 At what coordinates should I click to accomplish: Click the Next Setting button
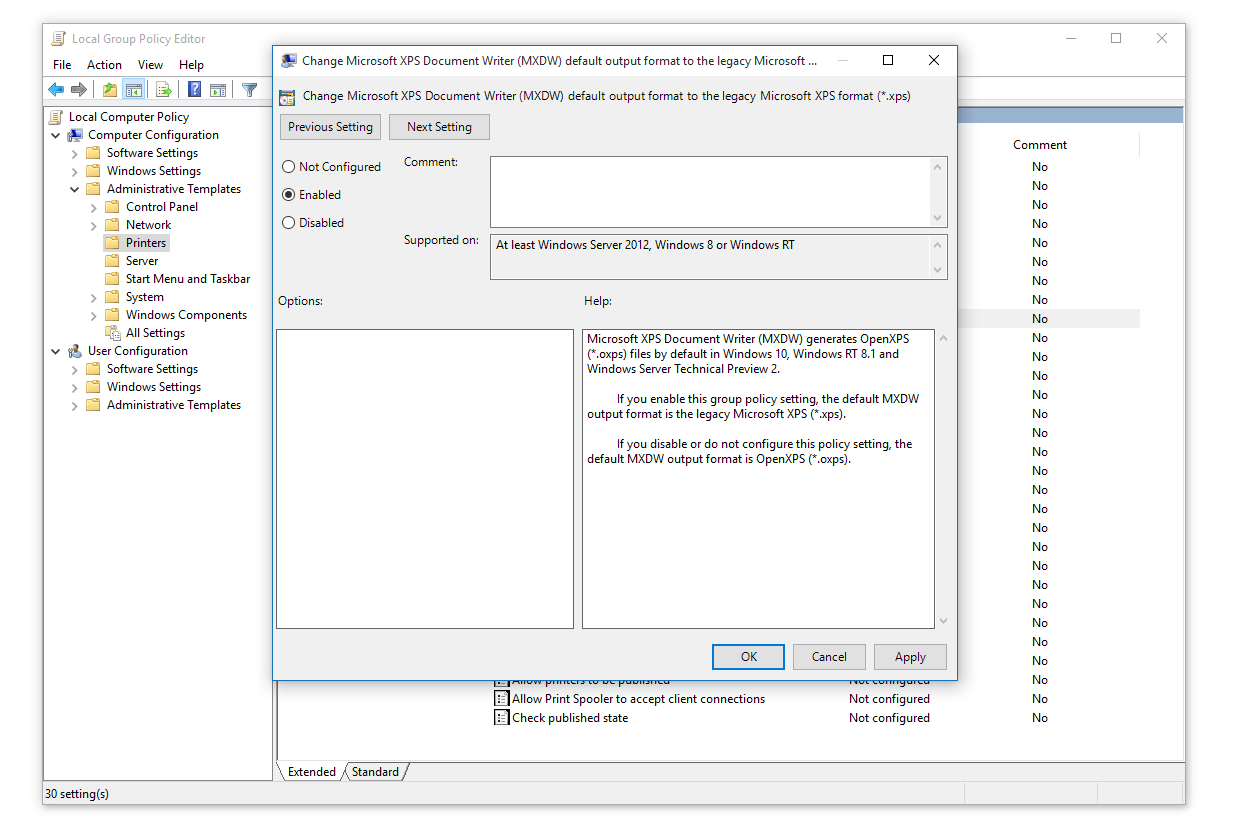pyautogui.click(x=439, y=127)
